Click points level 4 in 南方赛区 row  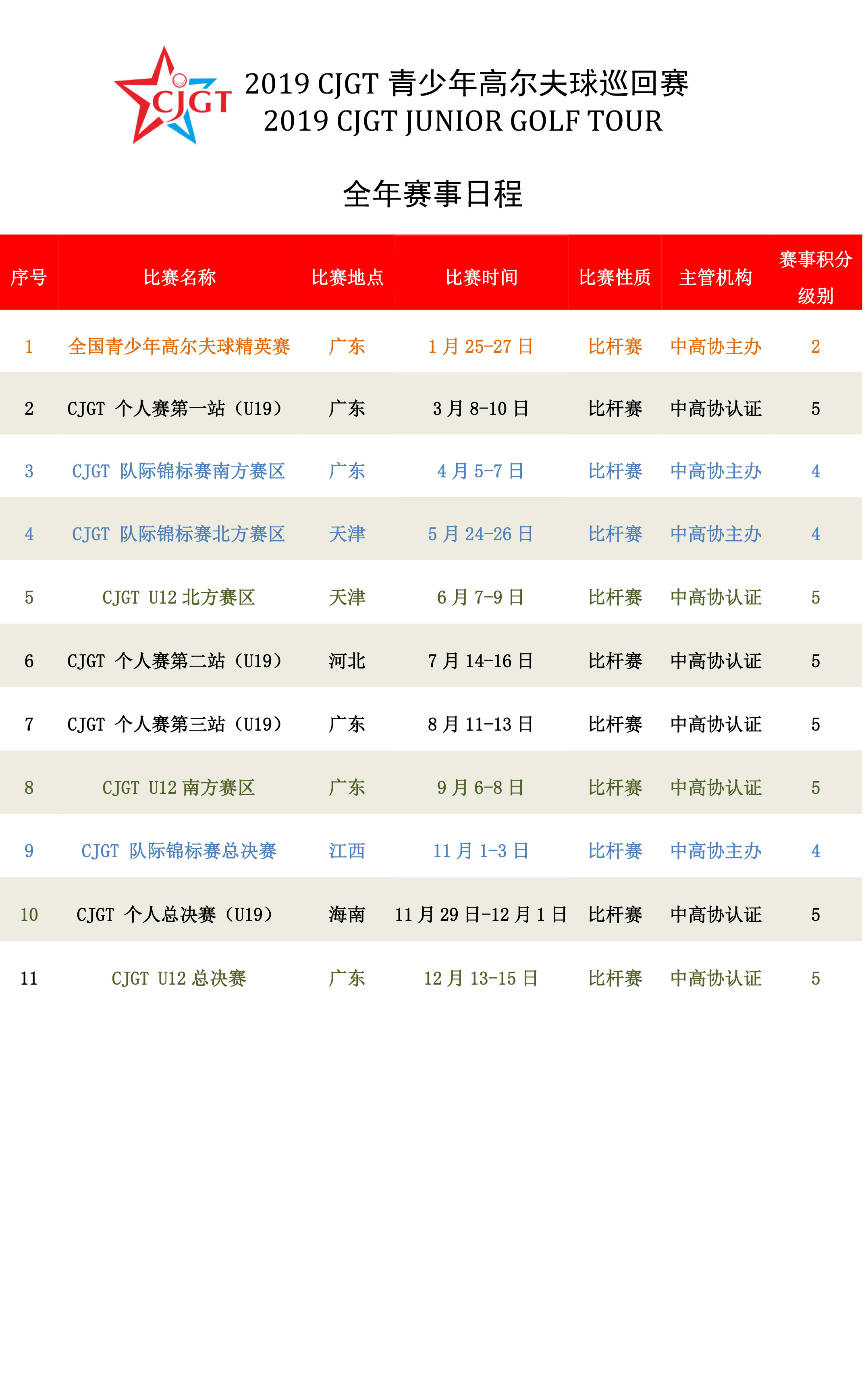(816, 471)
